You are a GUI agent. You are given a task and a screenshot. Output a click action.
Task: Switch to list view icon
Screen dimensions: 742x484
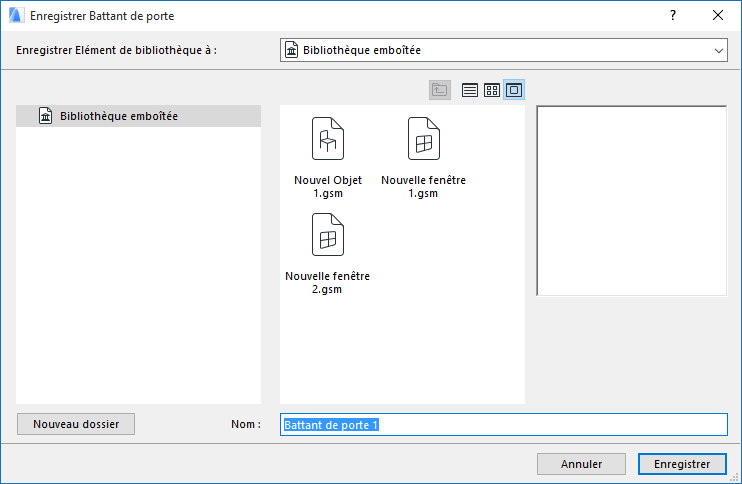(x=469, y=90)
